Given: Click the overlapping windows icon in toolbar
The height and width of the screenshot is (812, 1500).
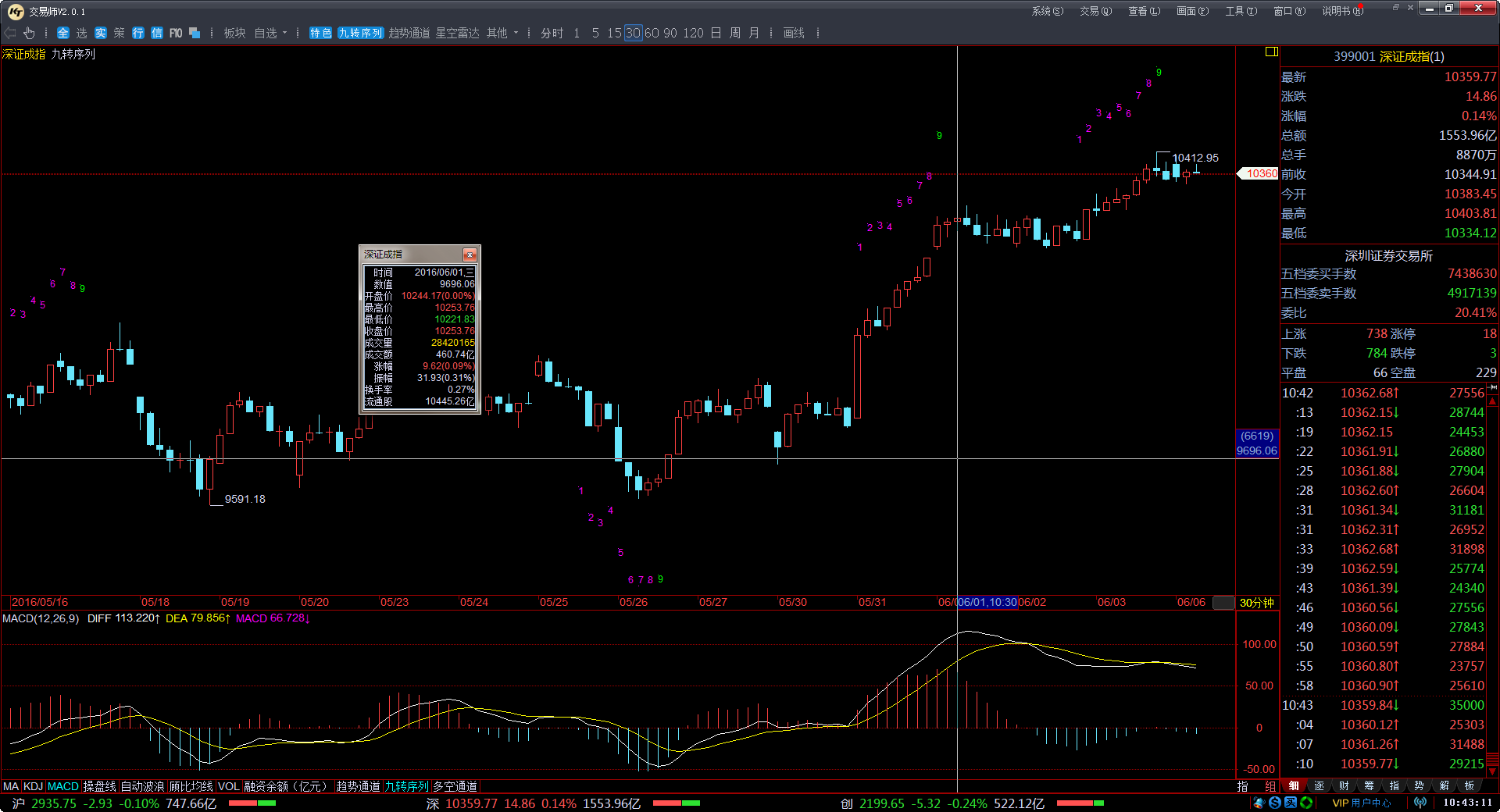Looking at the screenshot, I should click(x=195, y=33).
